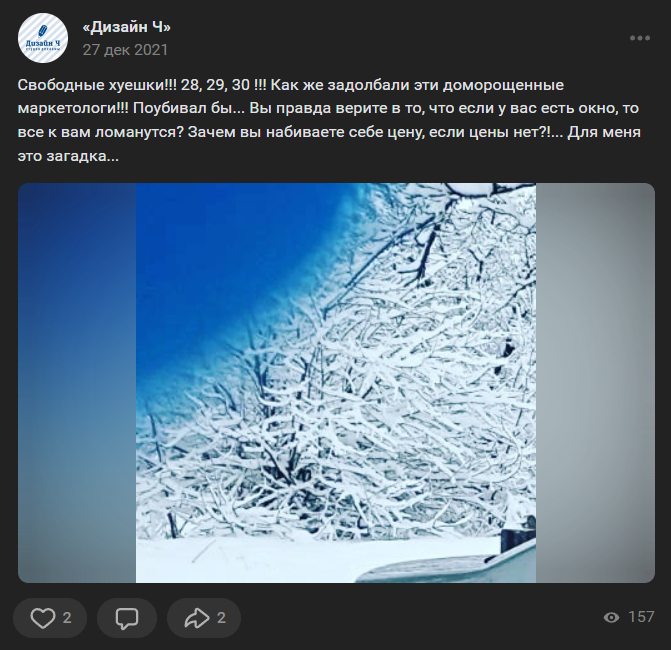Click the post text line mentioning маркетологи
Viewport: 671px width, 650px height.
pyautogui.click(x=328, y=108)
